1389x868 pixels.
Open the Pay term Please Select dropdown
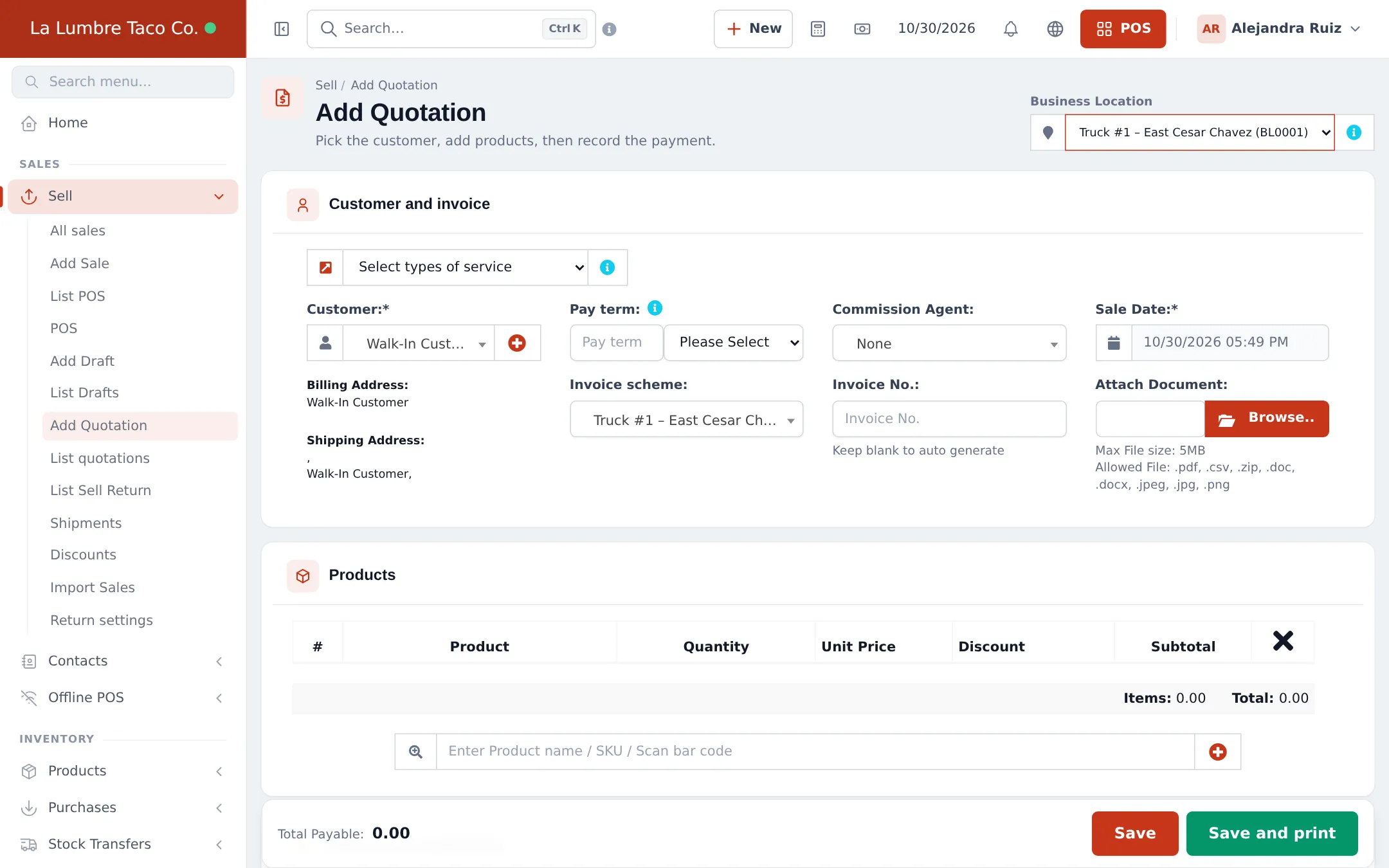pos(733,343)
